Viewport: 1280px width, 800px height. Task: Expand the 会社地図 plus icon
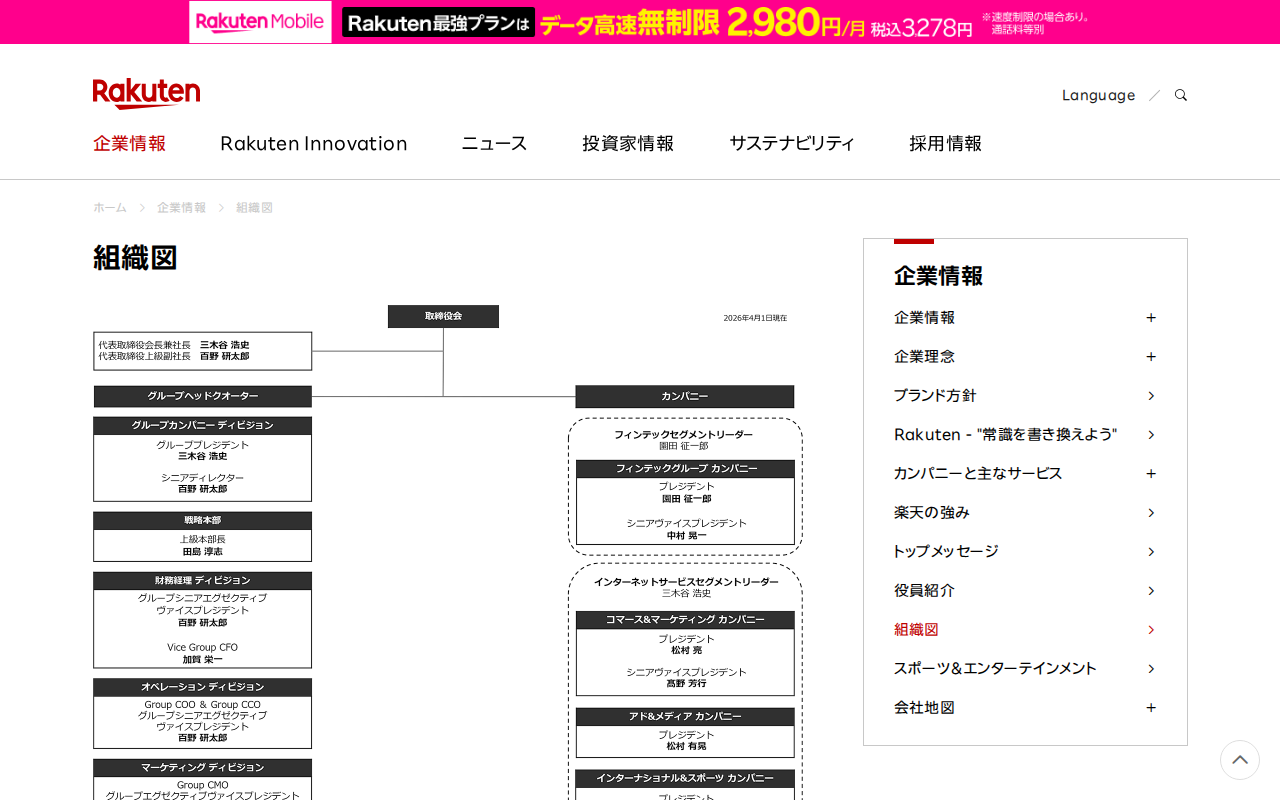[1151, 708]
